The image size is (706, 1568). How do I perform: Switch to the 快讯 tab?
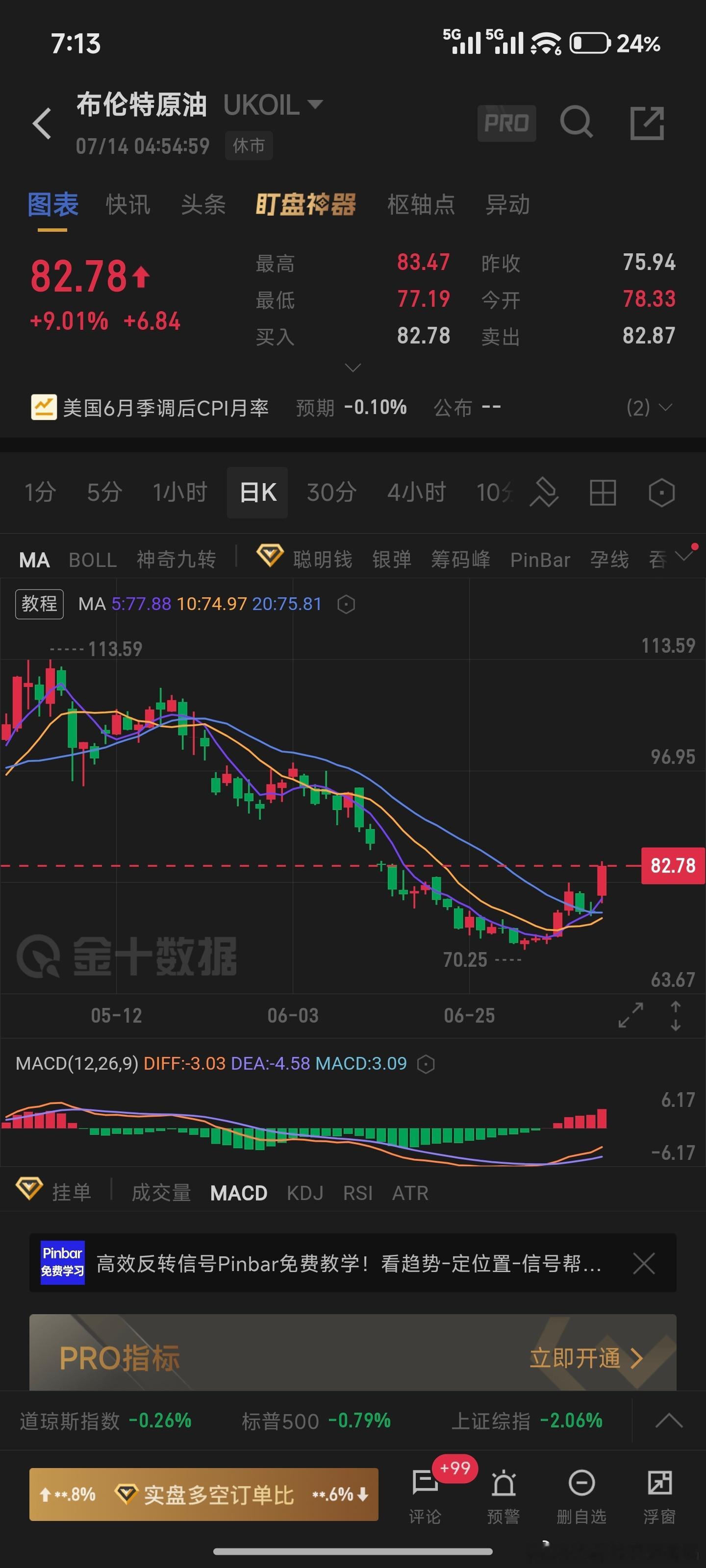coord(128,204)
